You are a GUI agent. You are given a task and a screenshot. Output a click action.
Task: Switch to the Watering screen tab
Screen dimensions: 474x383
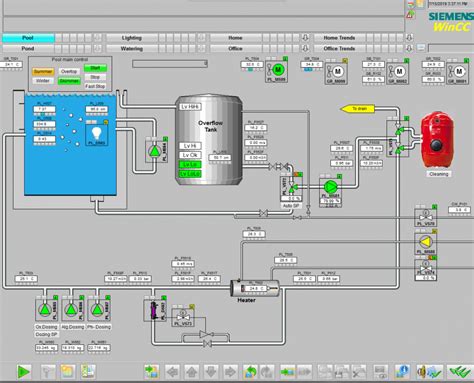pyautogui.click(x=132, y=48)
